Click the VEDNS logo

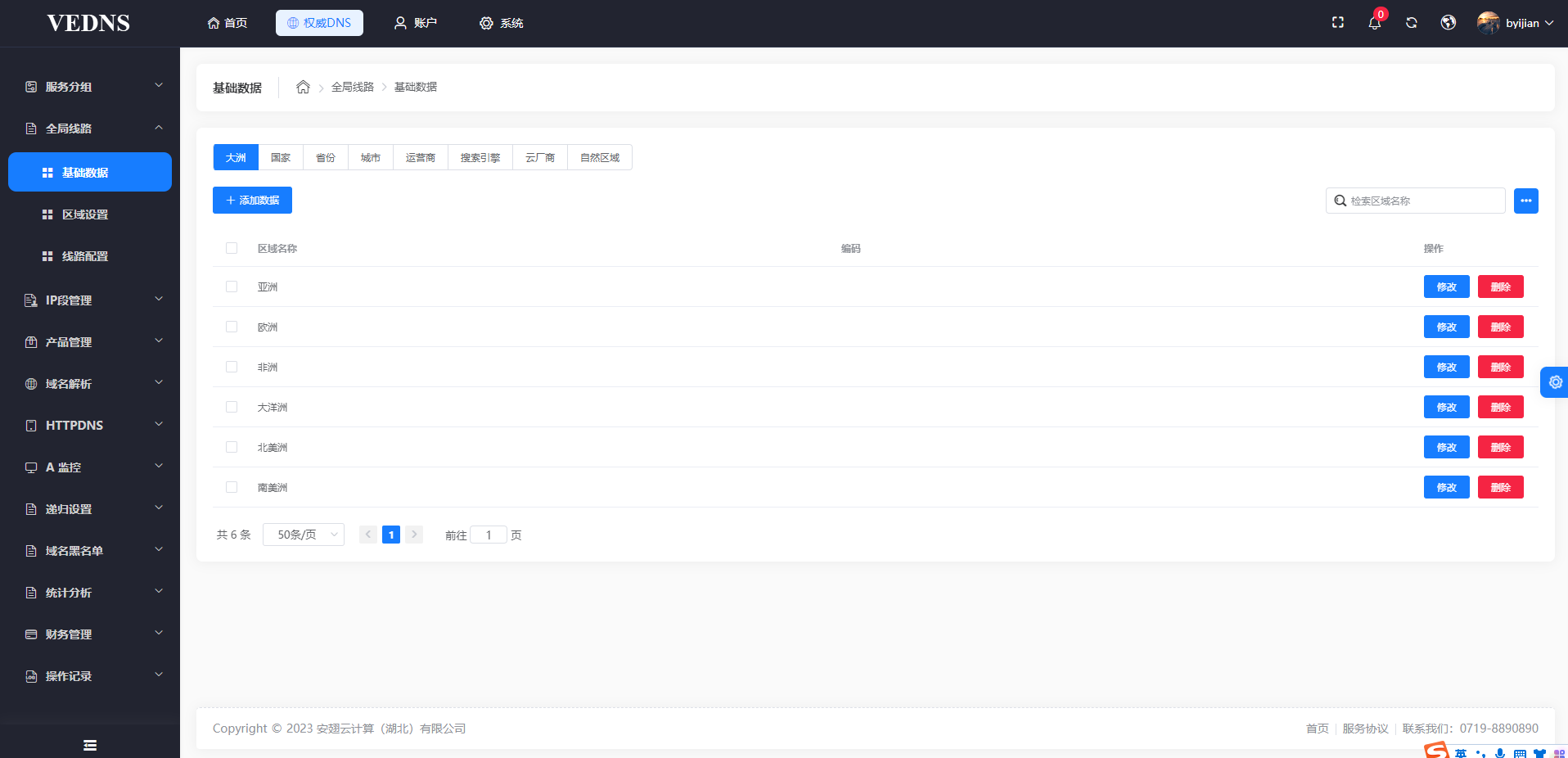[88, 23]
